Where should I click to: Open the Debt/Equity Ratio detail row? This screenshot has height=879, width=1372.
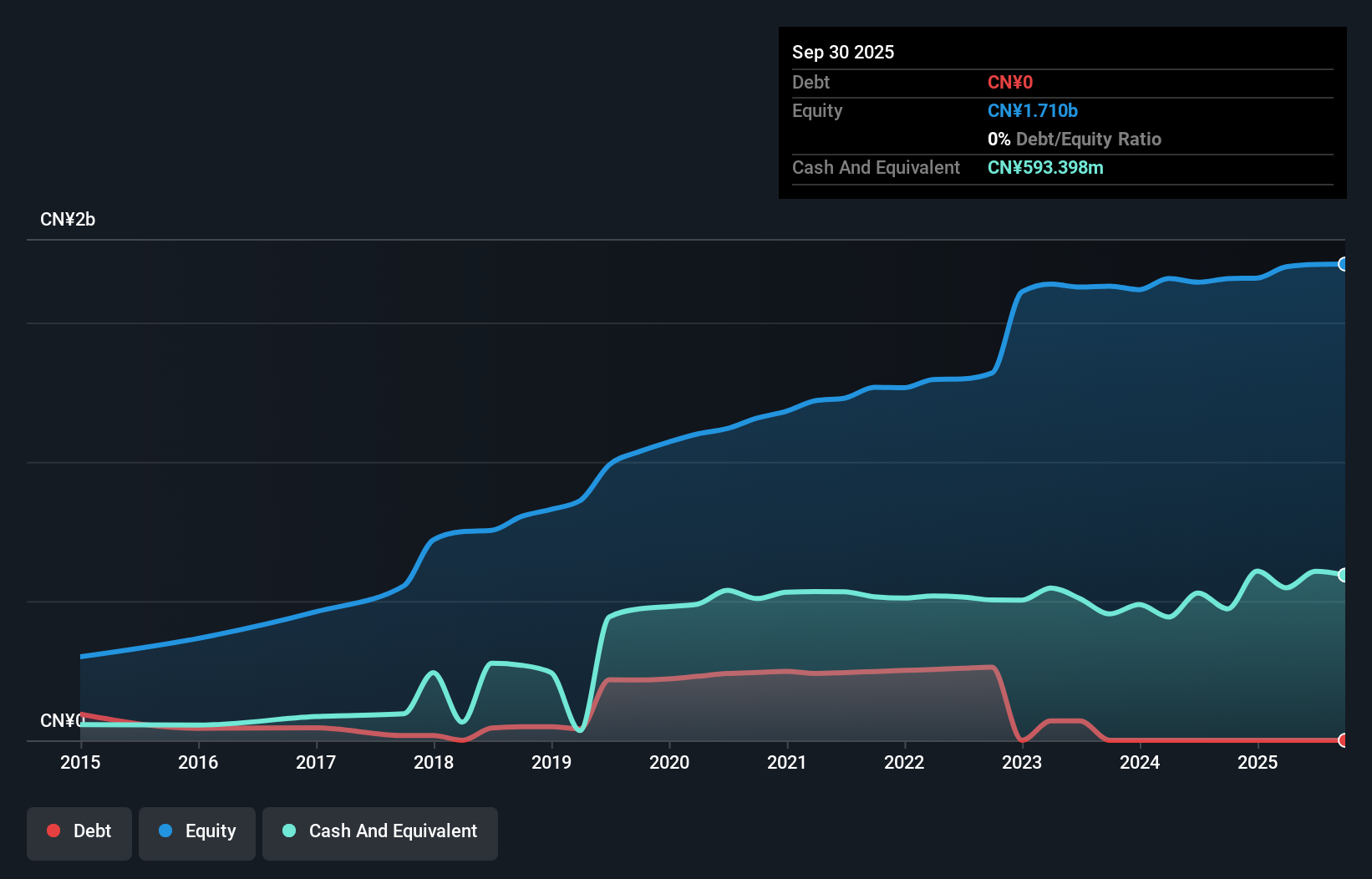pyautogui.click(x=1075, y=139)
